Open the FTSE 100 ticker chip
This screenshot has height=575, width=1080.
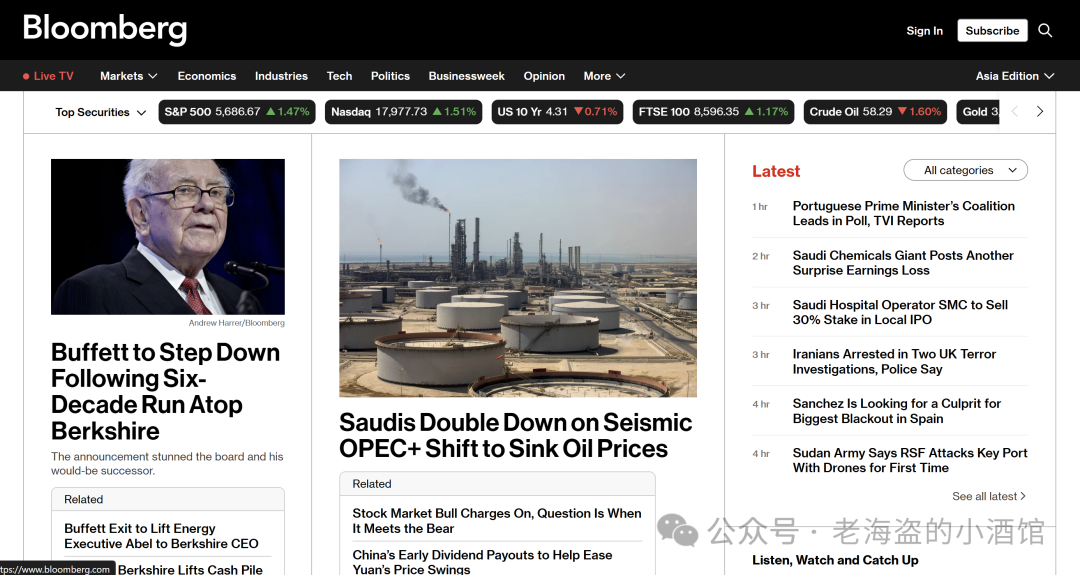[x=713, y=112]
